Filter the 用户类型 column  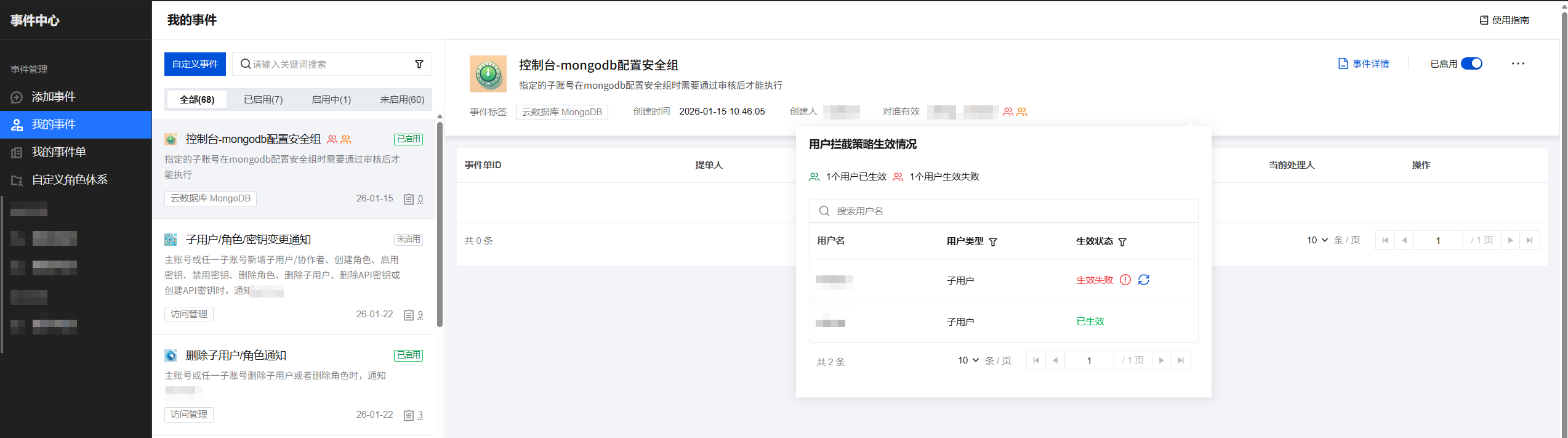pyautogui.click(x=993, y=242)
